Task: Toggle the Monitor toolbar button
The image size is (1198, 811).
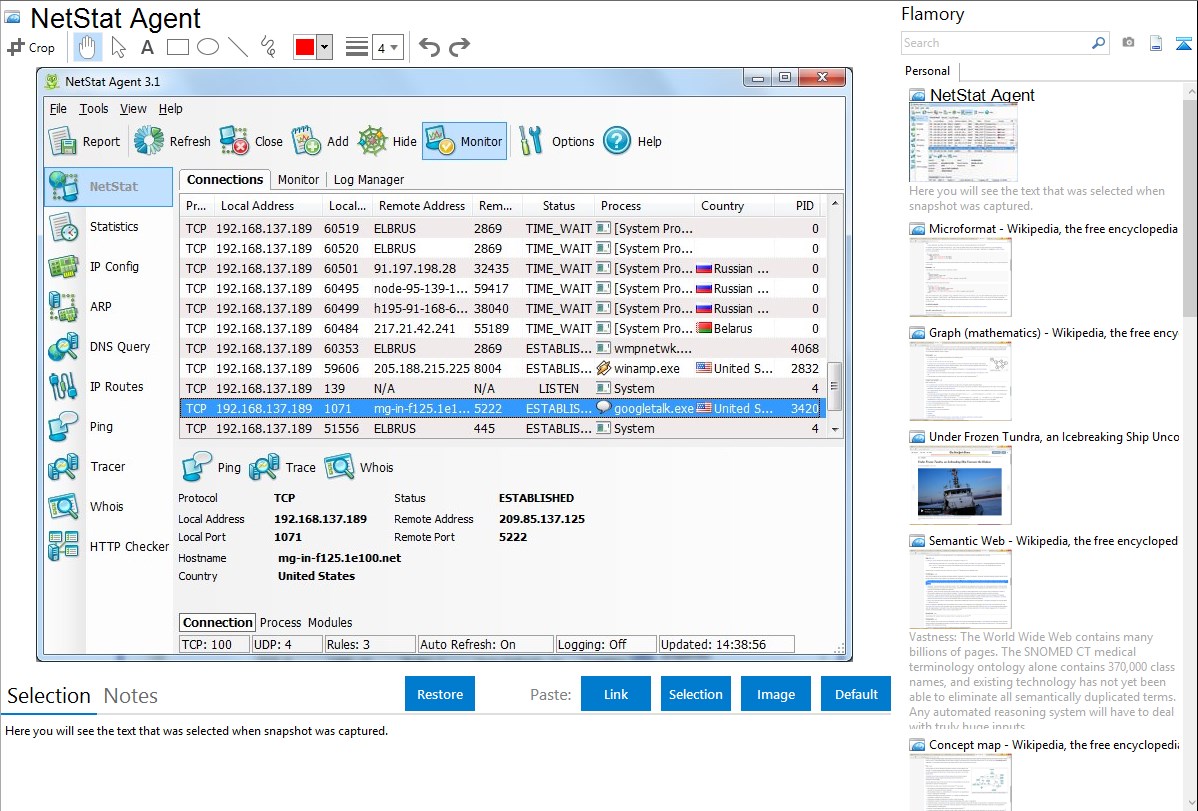Action: [465, 141]
